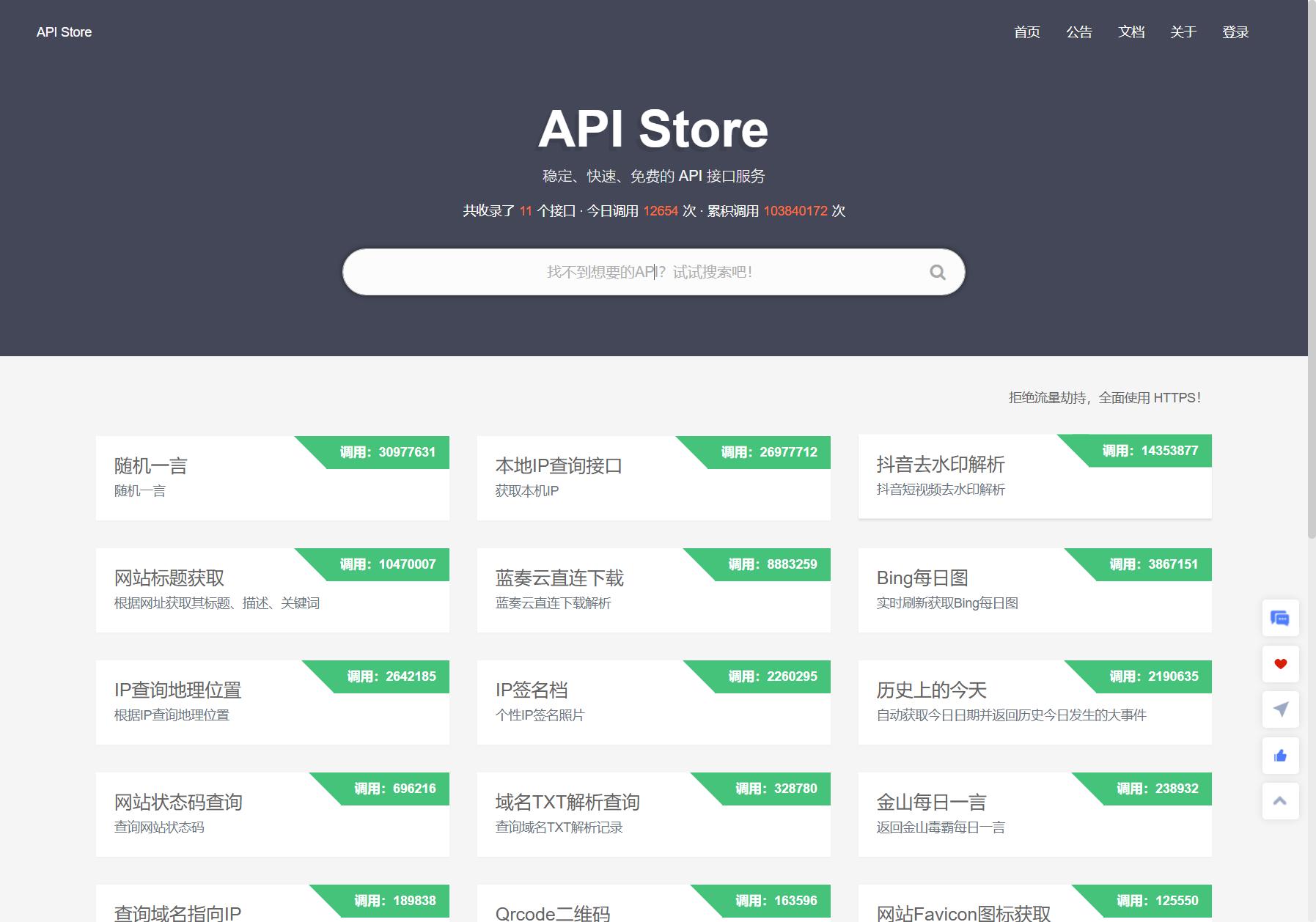
Task: Click the page vertical scrollbar thumb
Action: 1312,270
